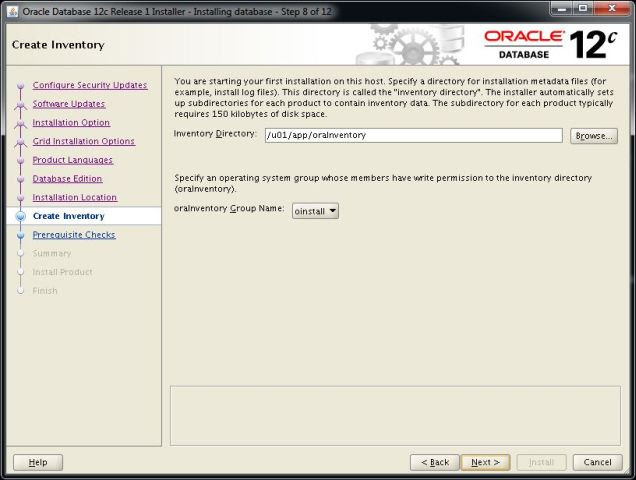
Task: Click the Inventory Directory label
Action: (215, 134)
